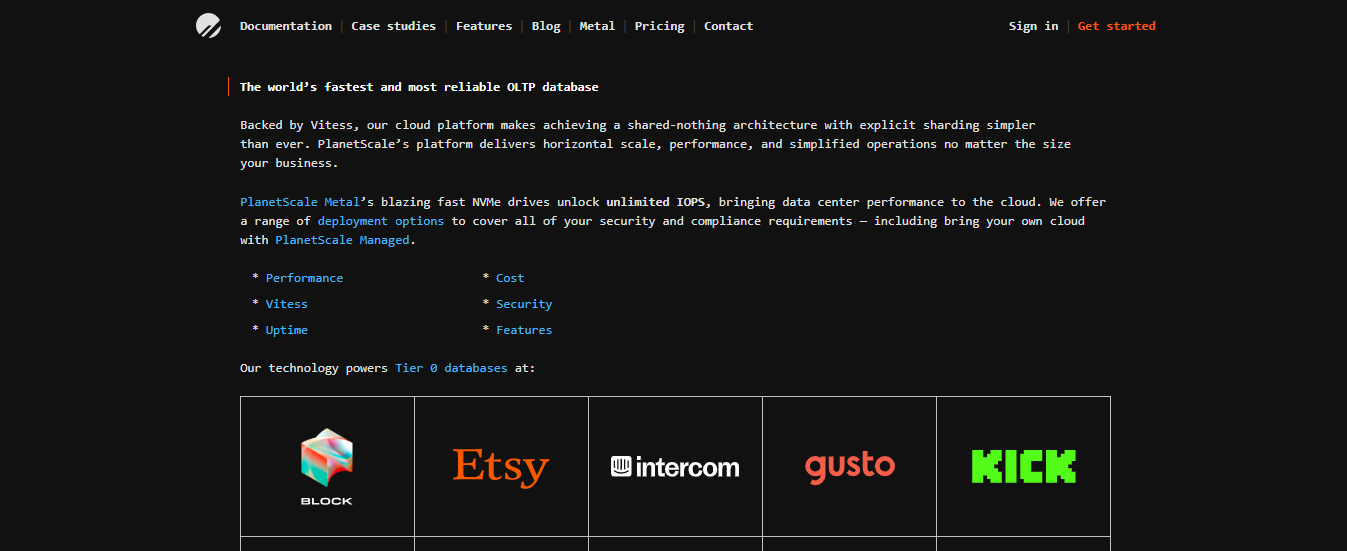1347x551 pixels.
Task: Follow the deployment options link
Action: (380, 221)
